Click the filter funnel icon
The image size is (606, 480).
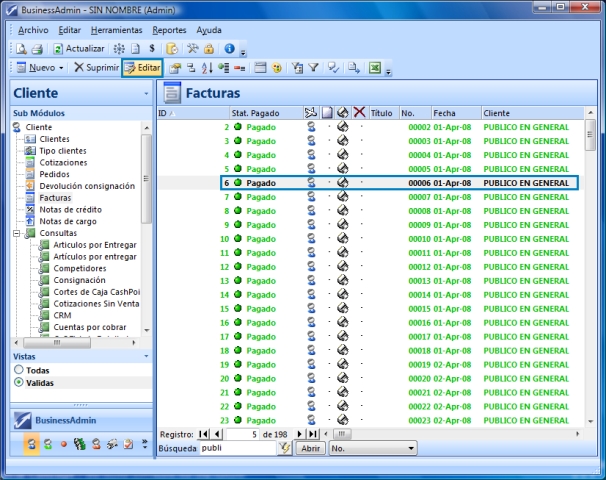click(313, 68)
